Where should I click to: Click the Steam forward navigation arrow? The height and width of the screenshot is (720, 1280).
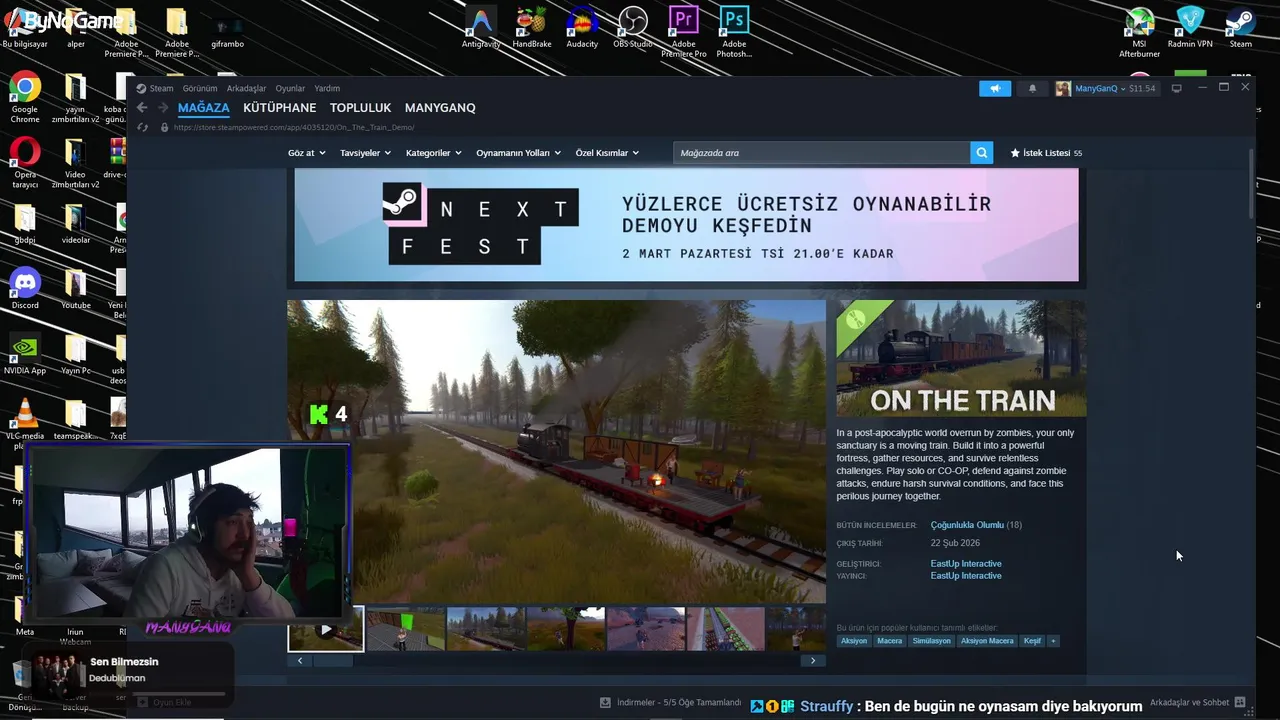click(163, 108)
